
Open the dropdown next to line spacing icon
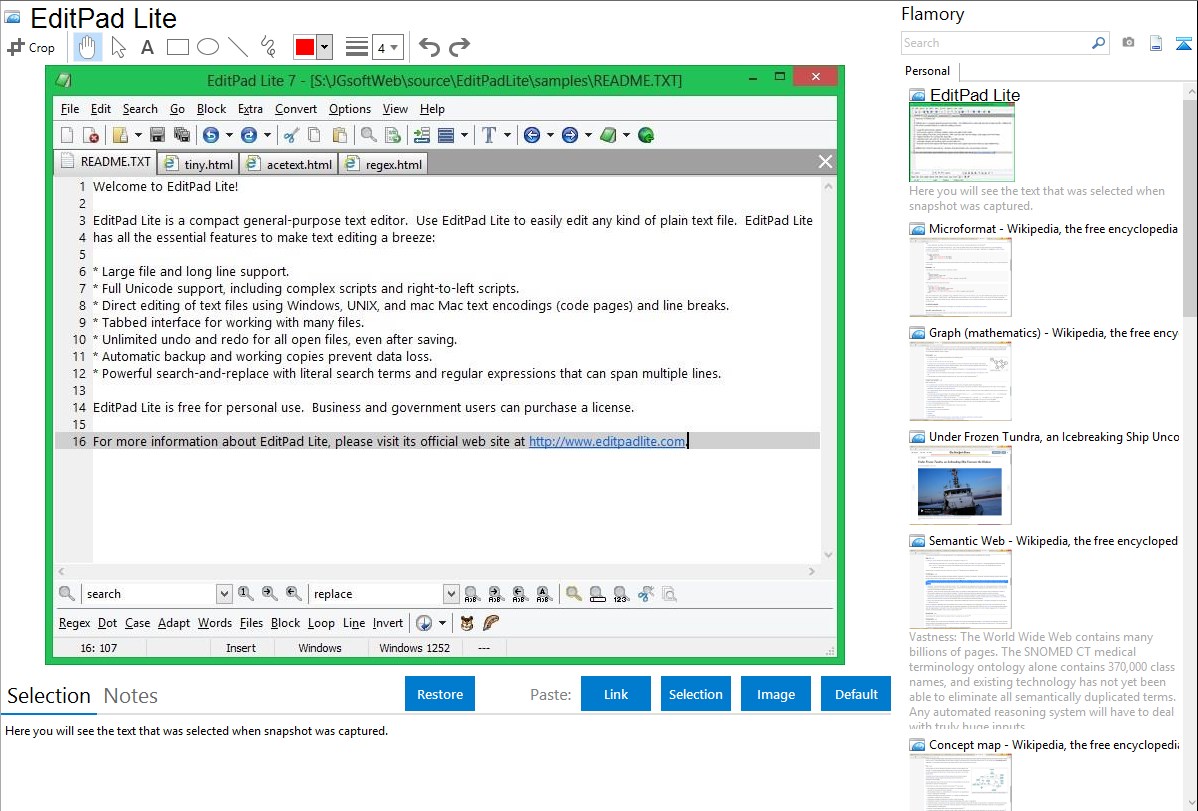click(464, 135)
